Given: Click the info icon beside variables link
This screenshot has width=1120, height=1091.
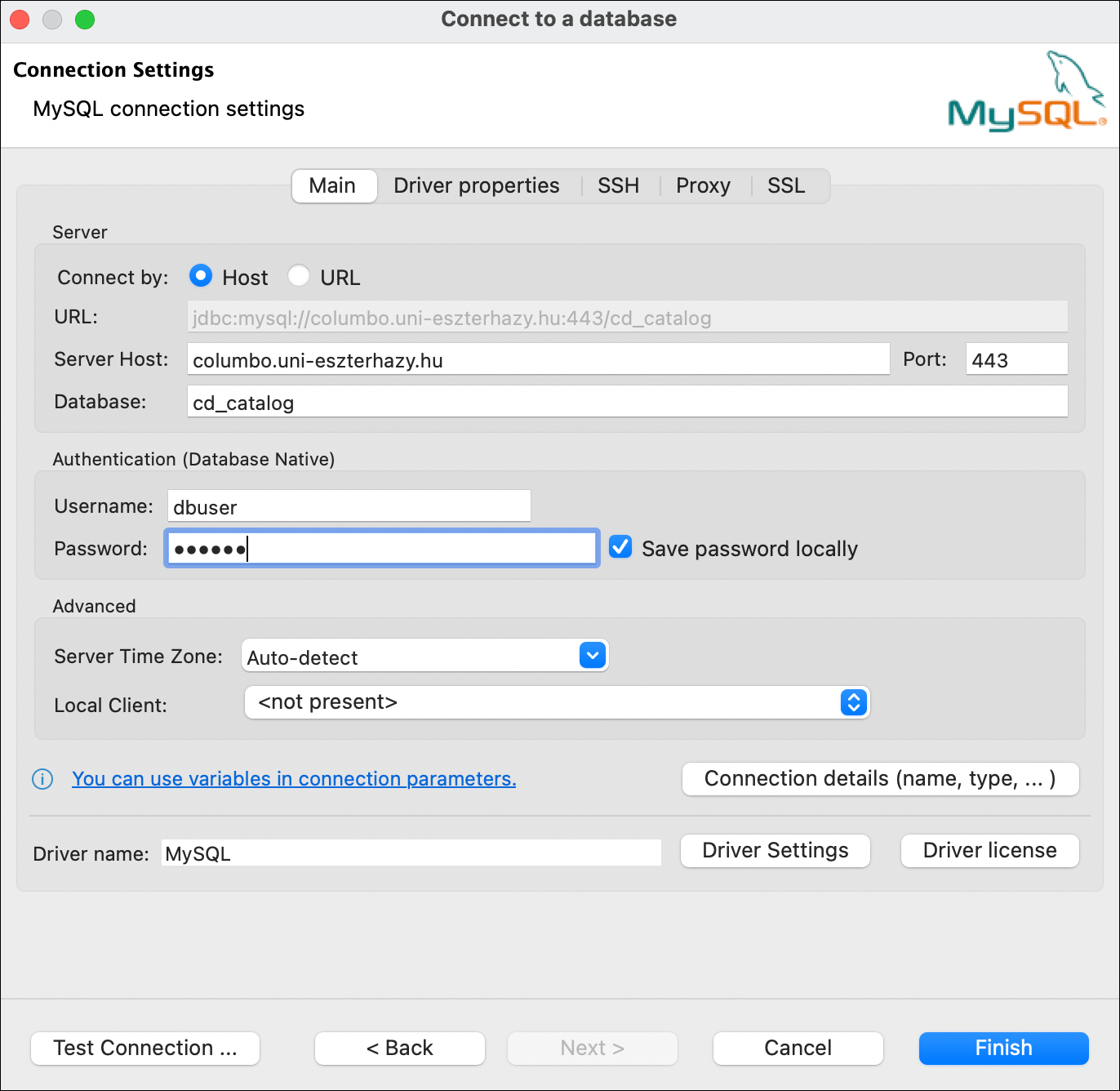Looking at the screenshot, I should (42, 779).
